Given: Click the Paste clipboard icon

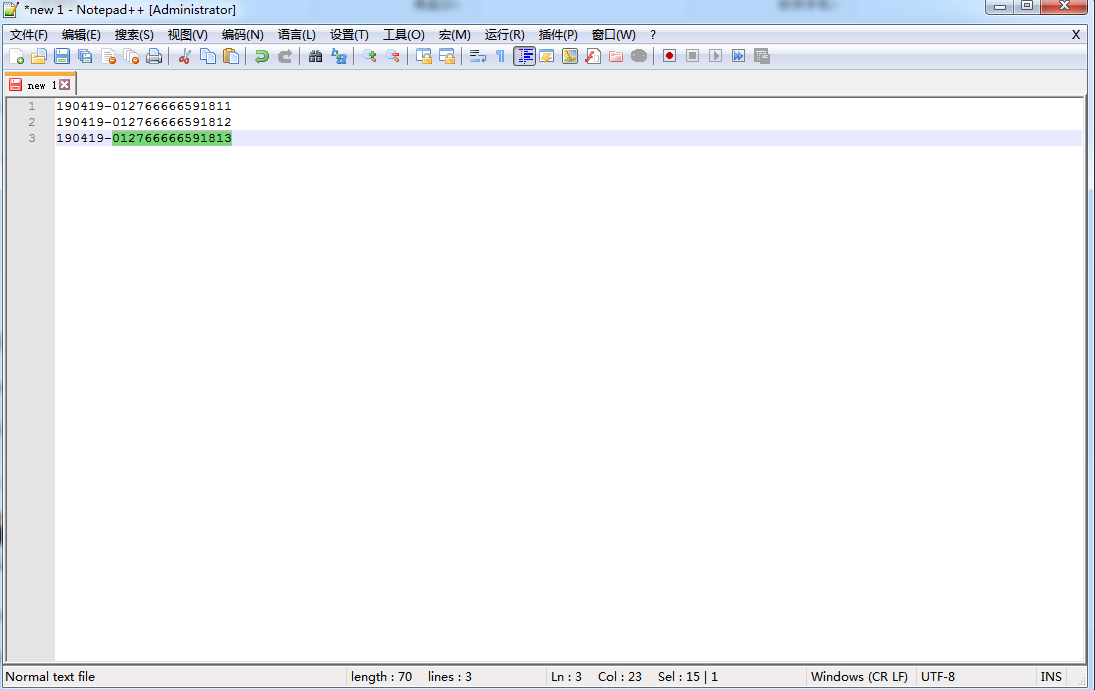Looking at the screenshot, I should coord(231,56).
